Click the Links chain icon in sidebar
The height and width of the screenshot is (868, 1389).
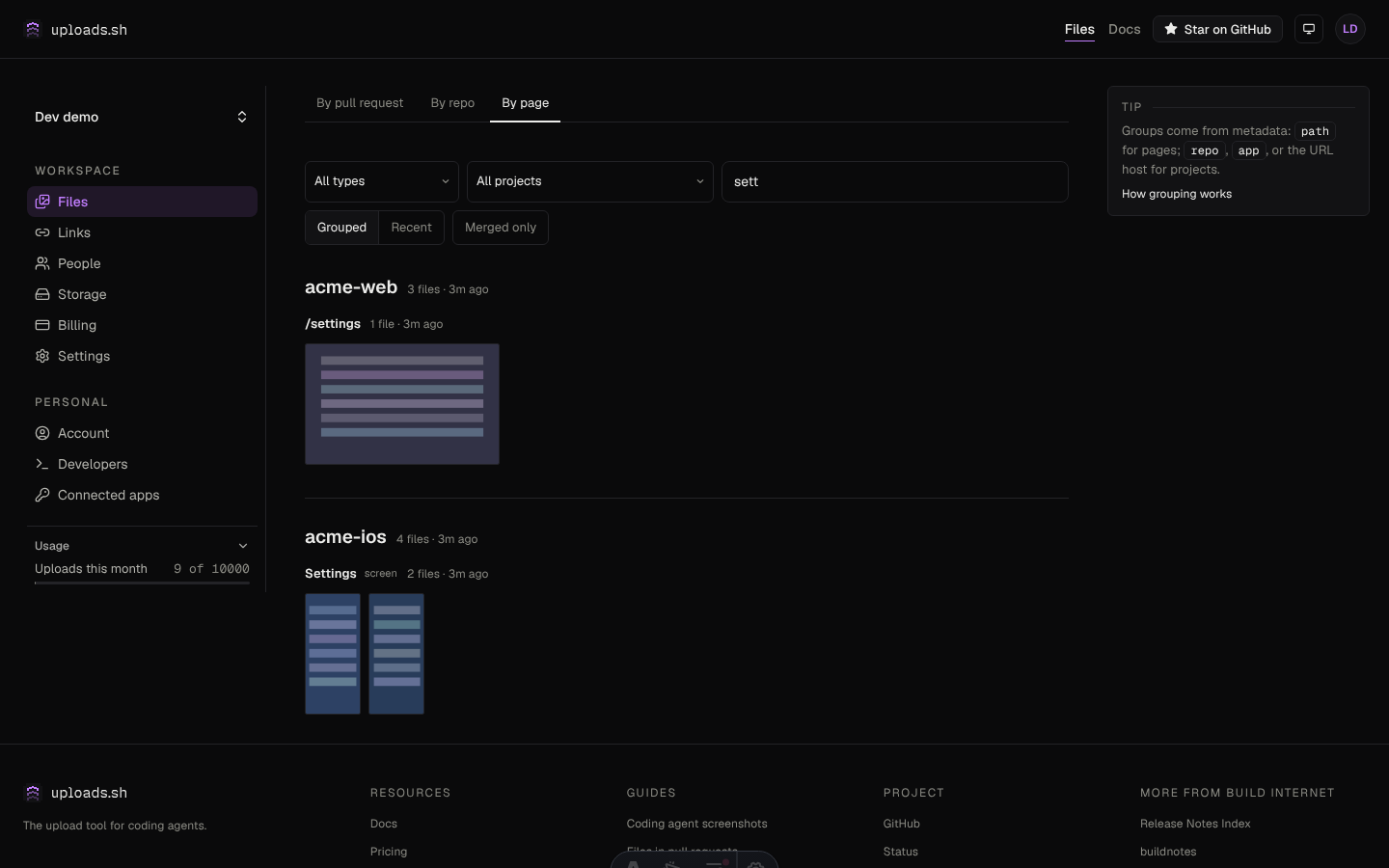pos(42,232)
